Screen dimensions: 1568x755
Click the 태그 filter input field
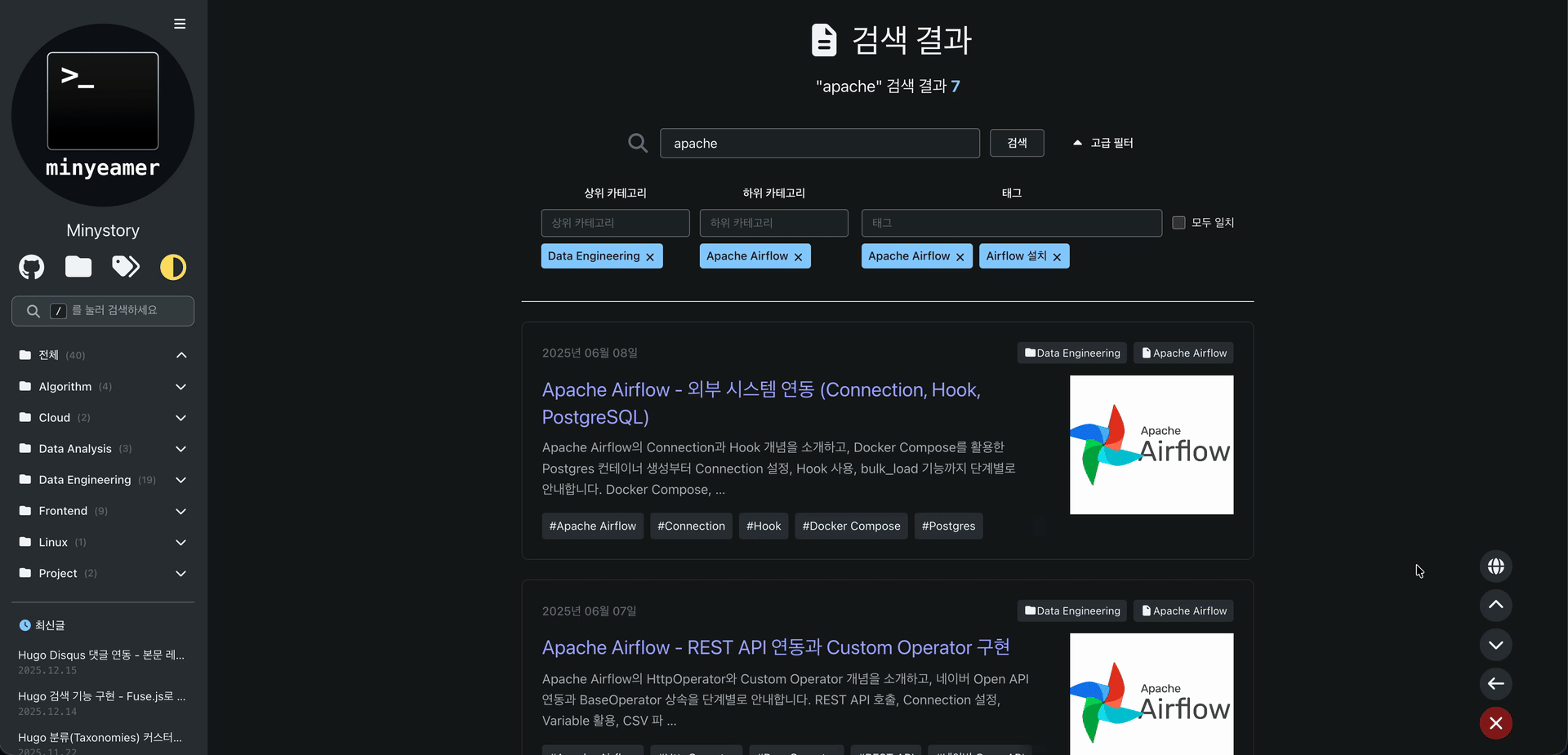click(x=1012, y=223)
